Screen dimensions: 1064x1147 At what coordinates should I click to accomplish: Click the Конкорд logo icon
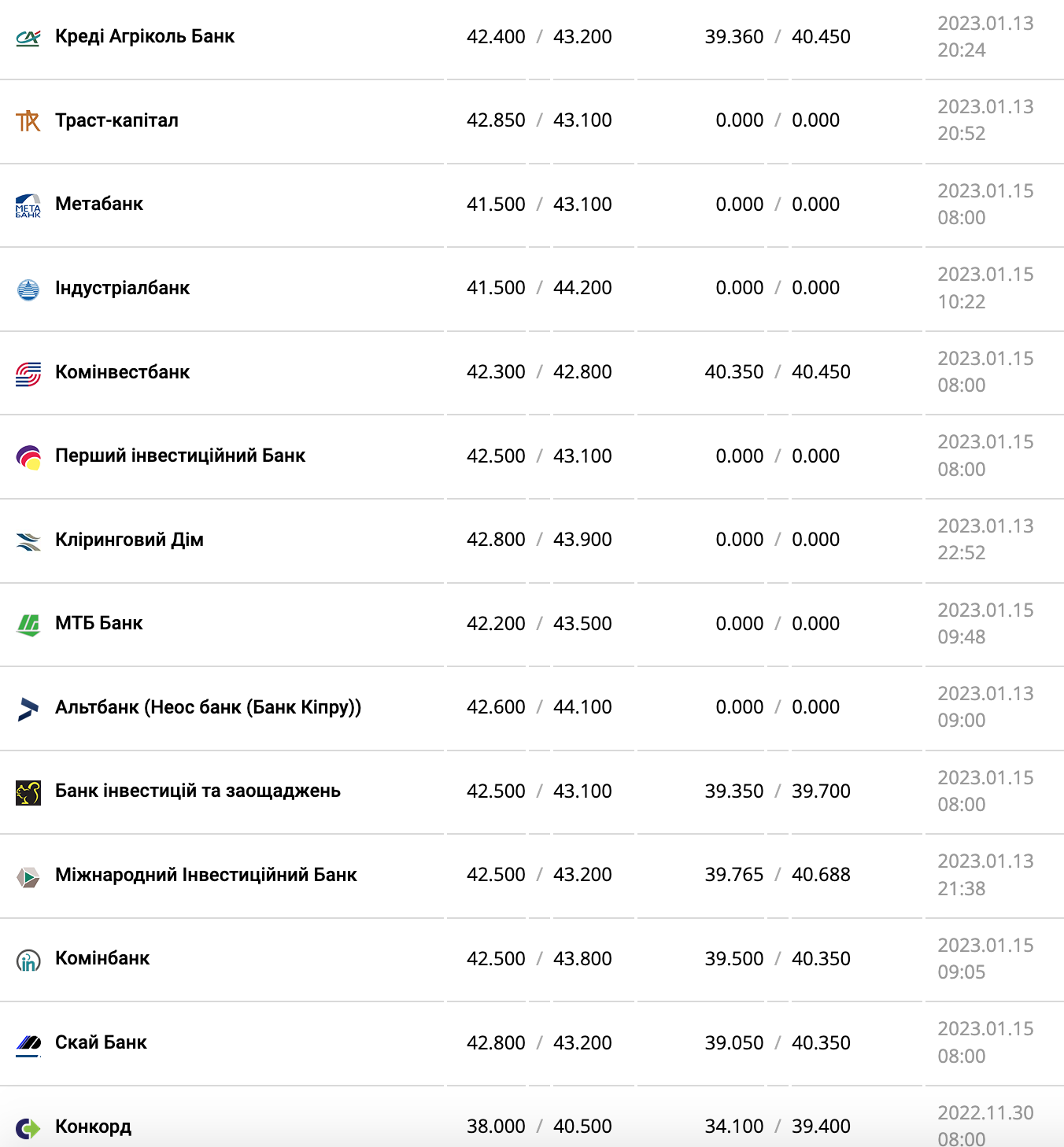(28, 1128)
